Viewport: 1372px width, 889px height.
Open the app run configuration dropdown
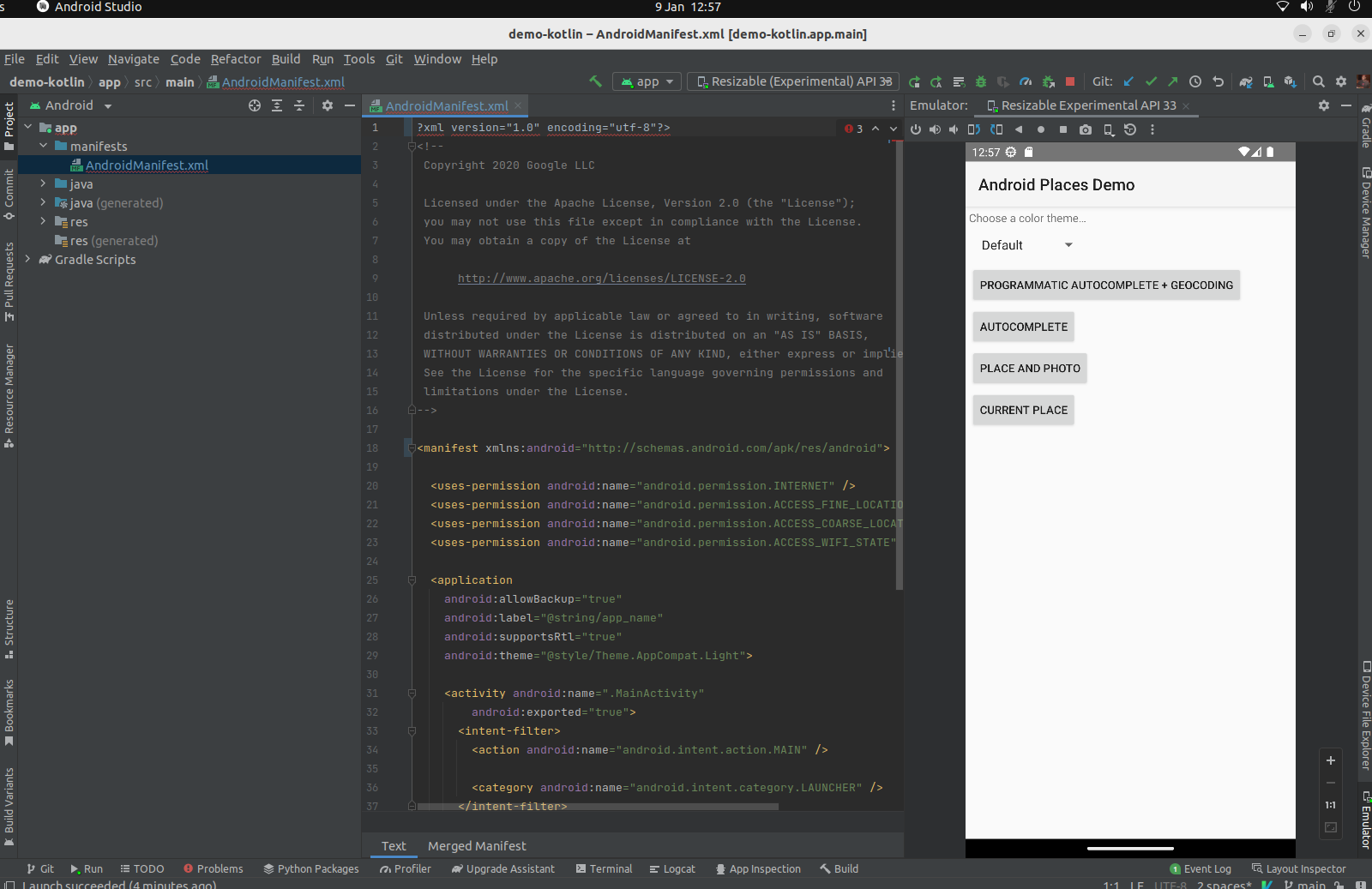(647, 81)
